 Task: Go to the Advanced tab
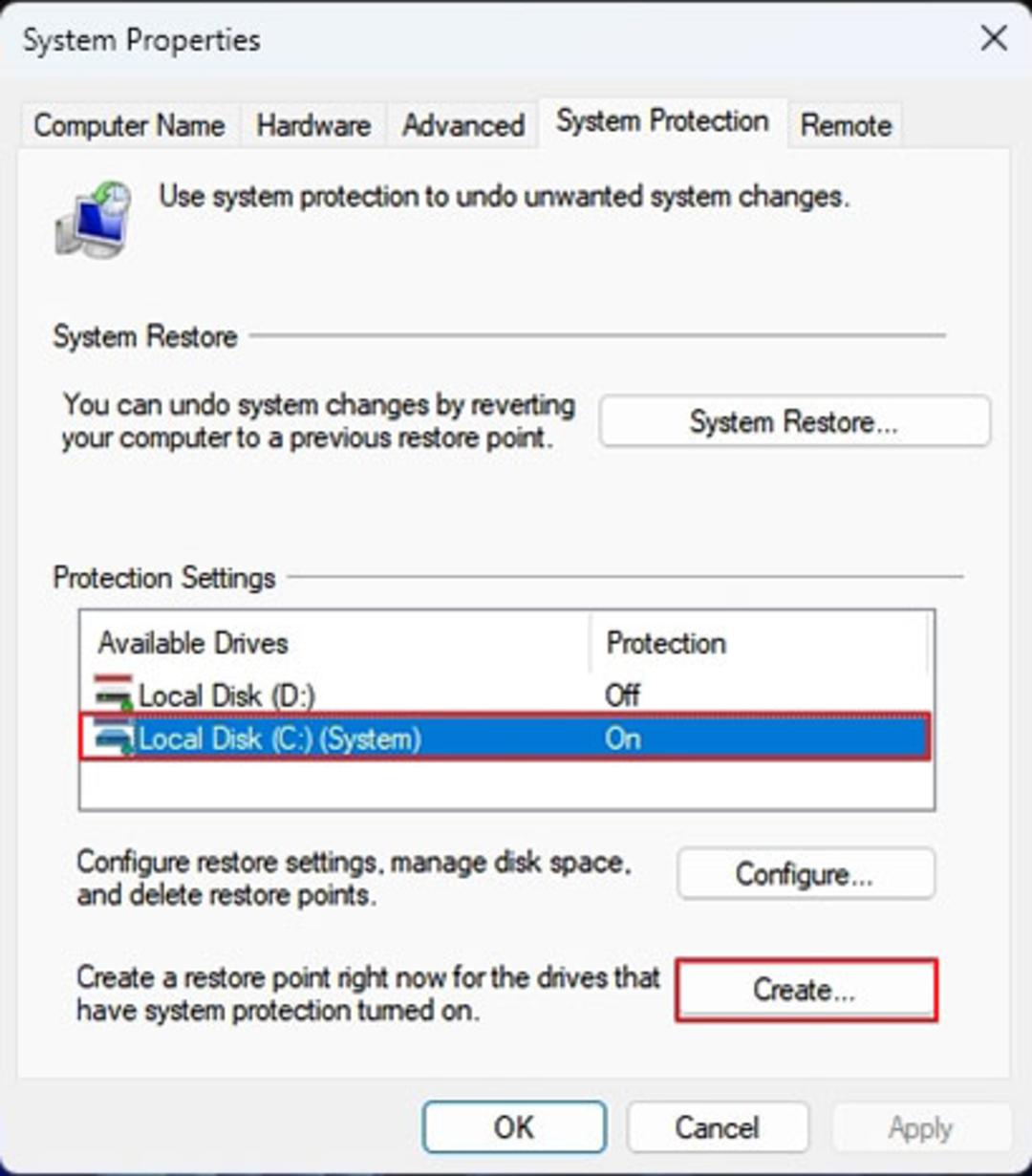point(462,125)
